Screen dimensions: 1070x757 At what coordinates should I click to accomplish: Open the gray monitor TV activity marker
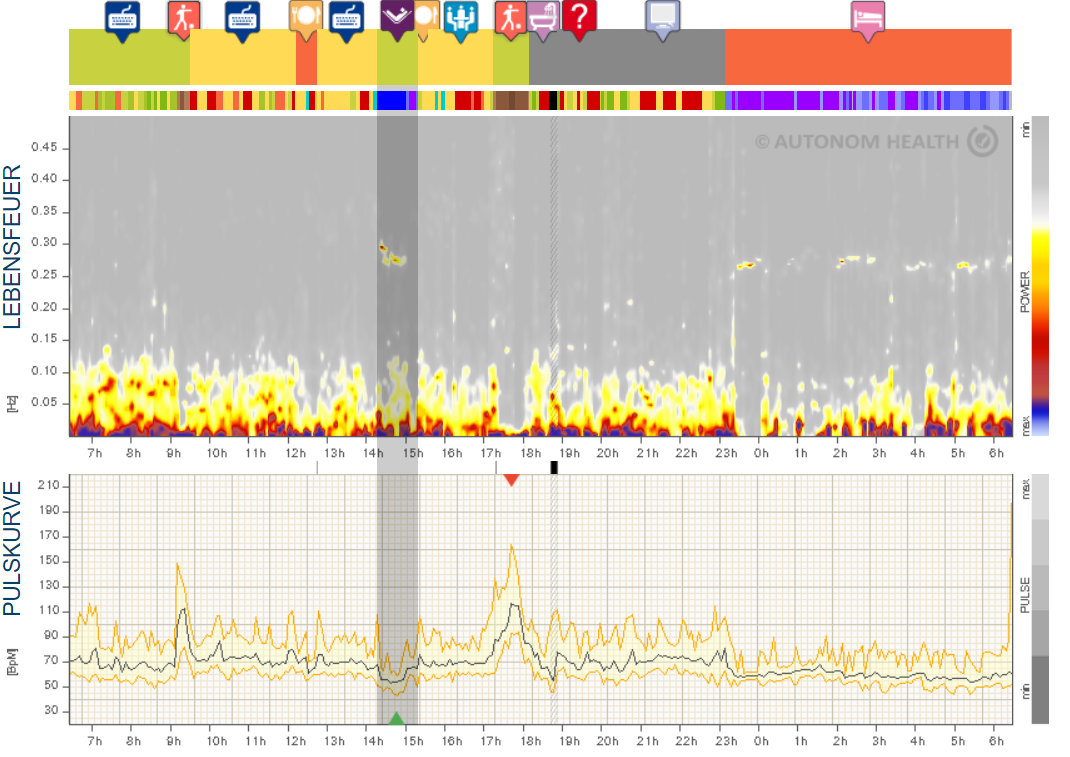click(x=662, y=17)
